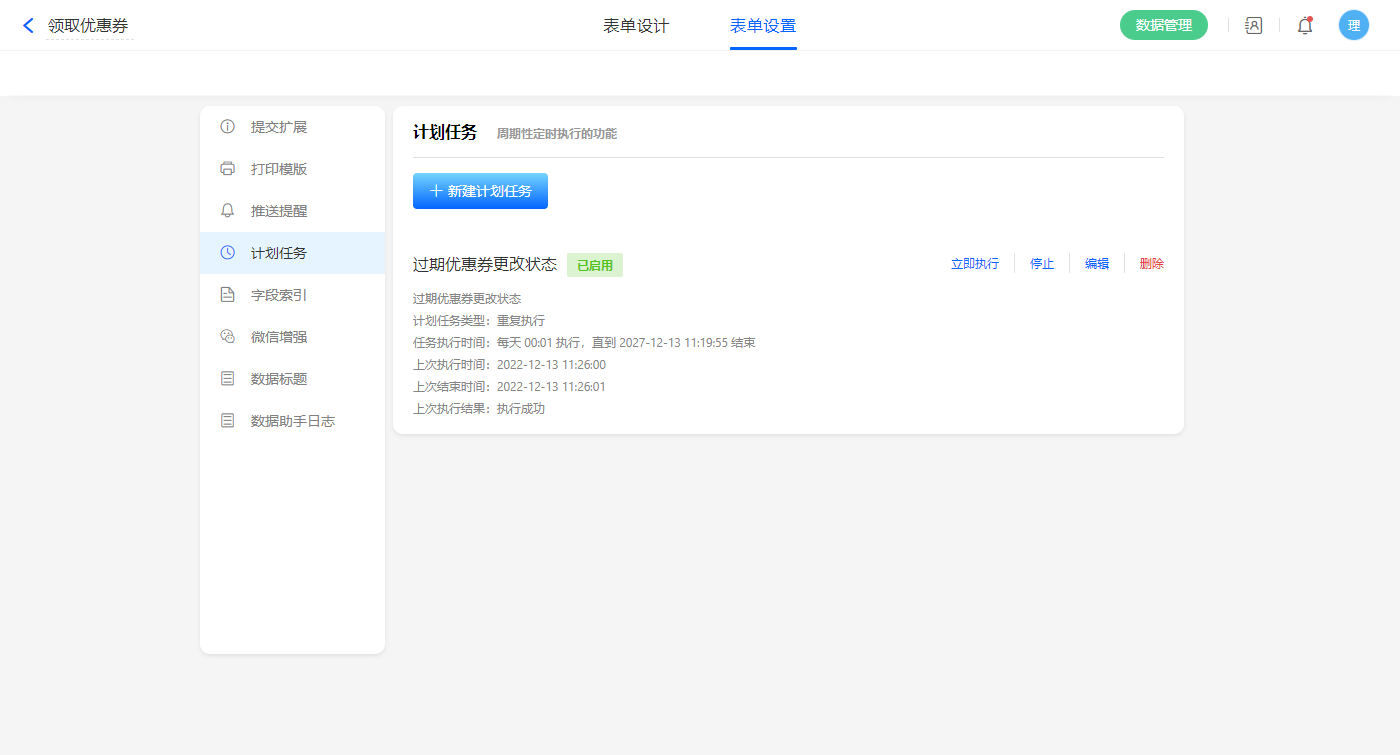Stop the task via 停止 link
The width and height of the screenshot is (1400, 755).
pos(1042,264)
